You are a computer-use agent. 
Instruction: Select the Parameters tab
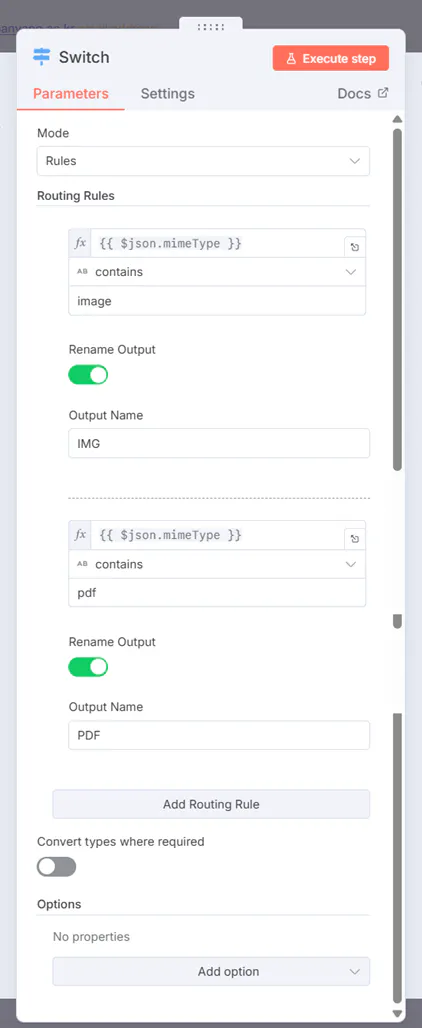click(x=71, y=93)
